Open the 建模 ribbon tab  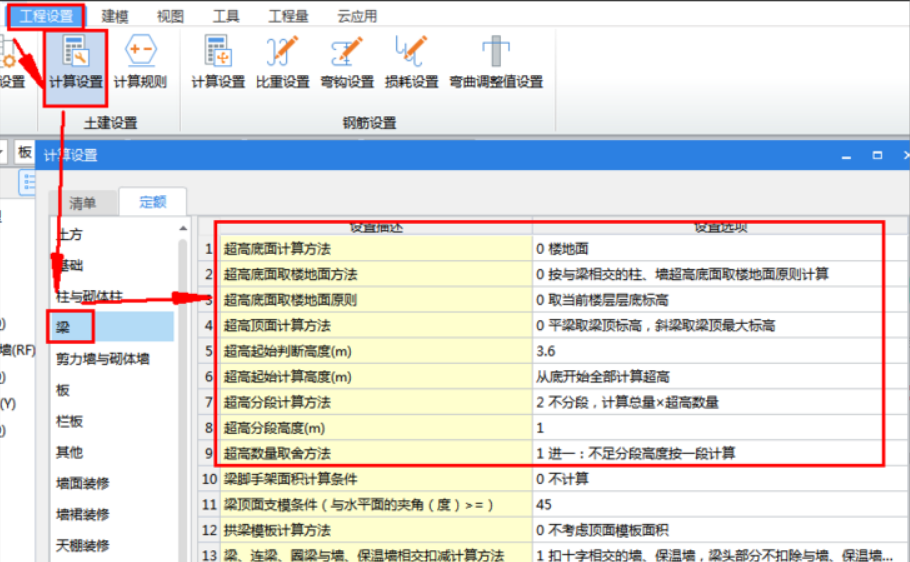(115, 16)
